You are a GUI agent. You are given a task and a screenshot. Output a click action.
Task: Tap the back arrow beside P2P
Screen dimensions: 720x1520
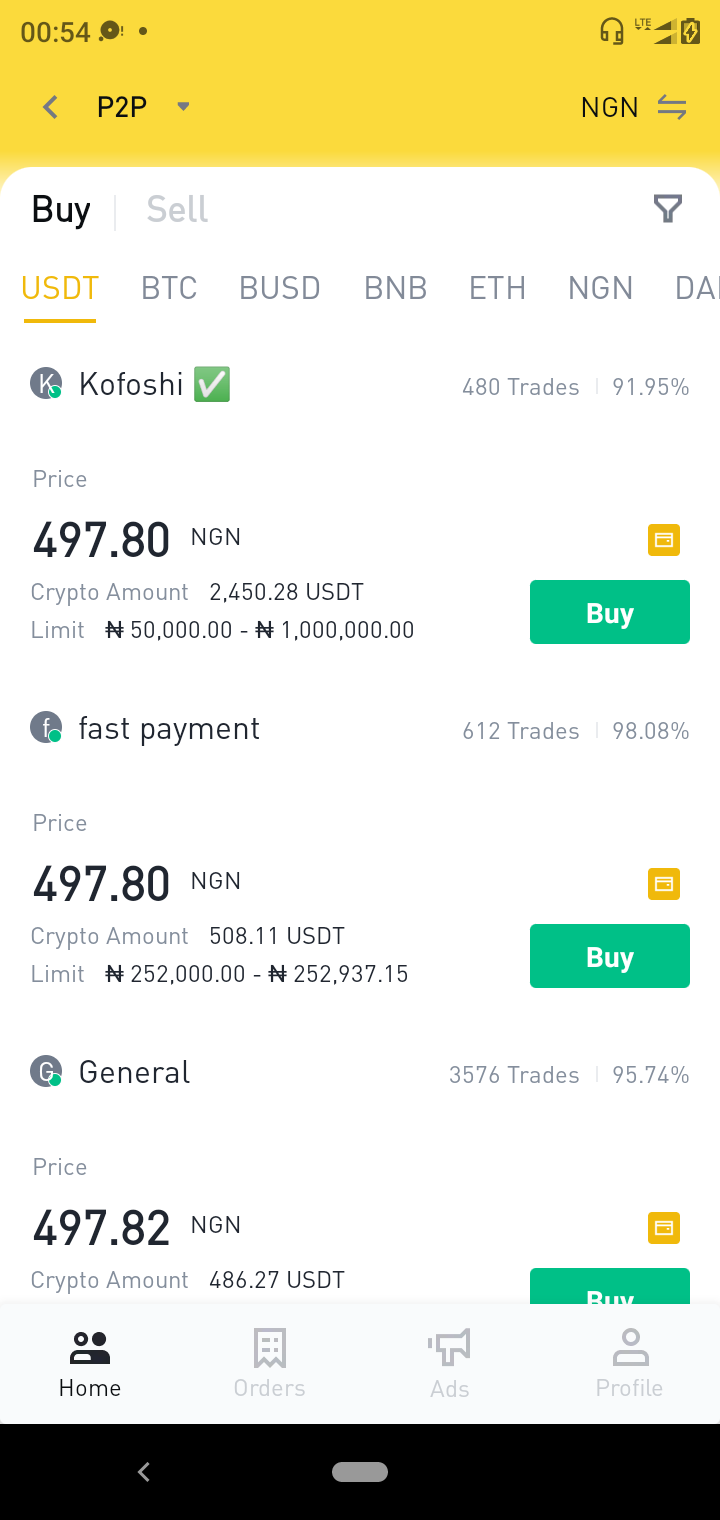click(x=50, y=107)
